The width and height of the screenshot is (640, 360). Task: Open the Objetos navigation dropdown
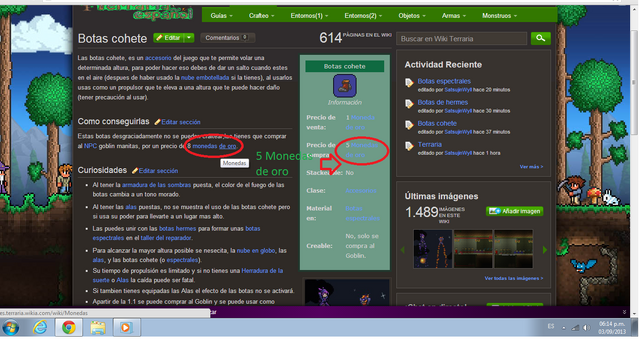[411, 16]
